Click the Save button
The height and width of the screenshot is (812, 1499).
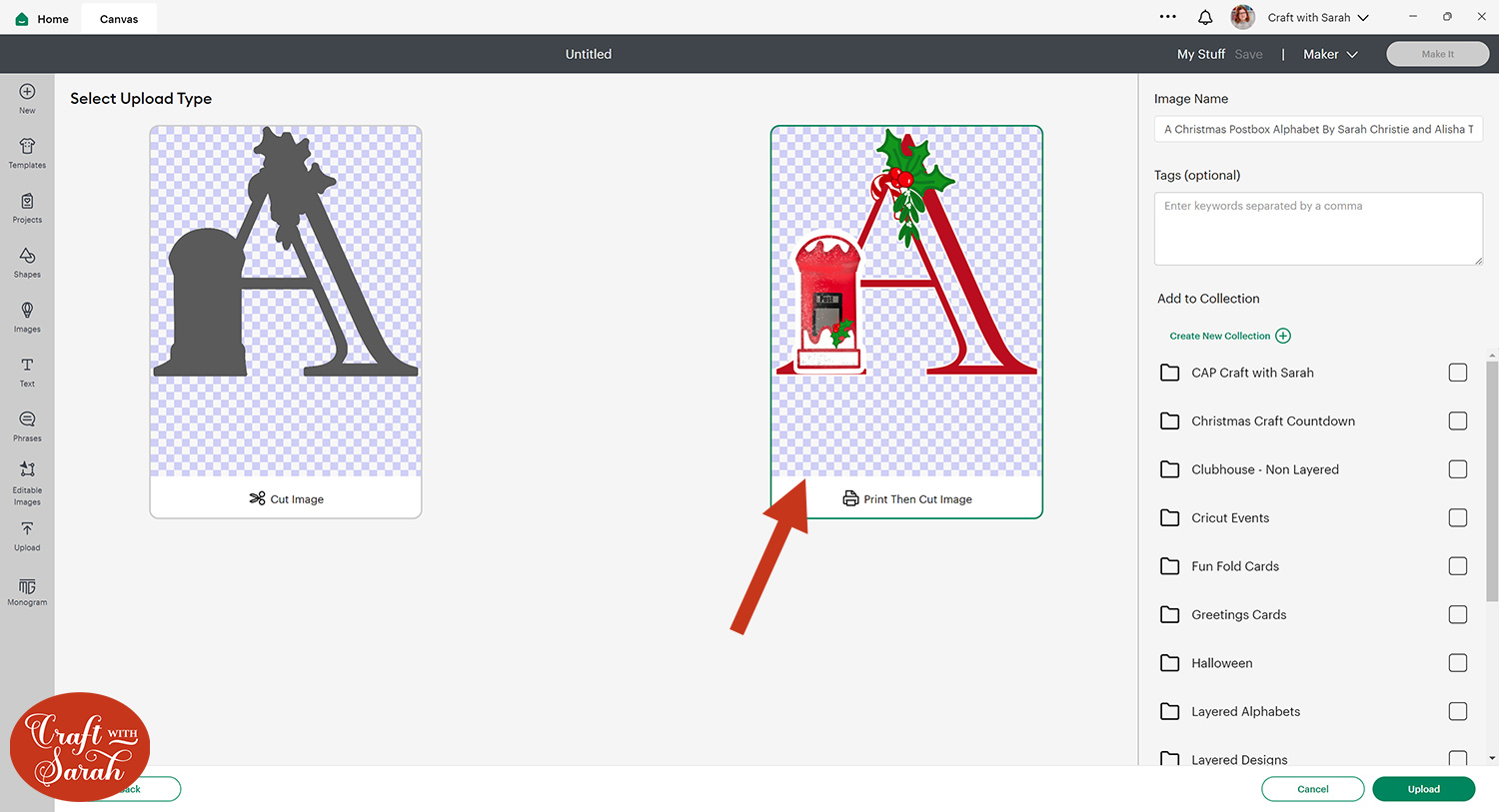(1248, 54)
